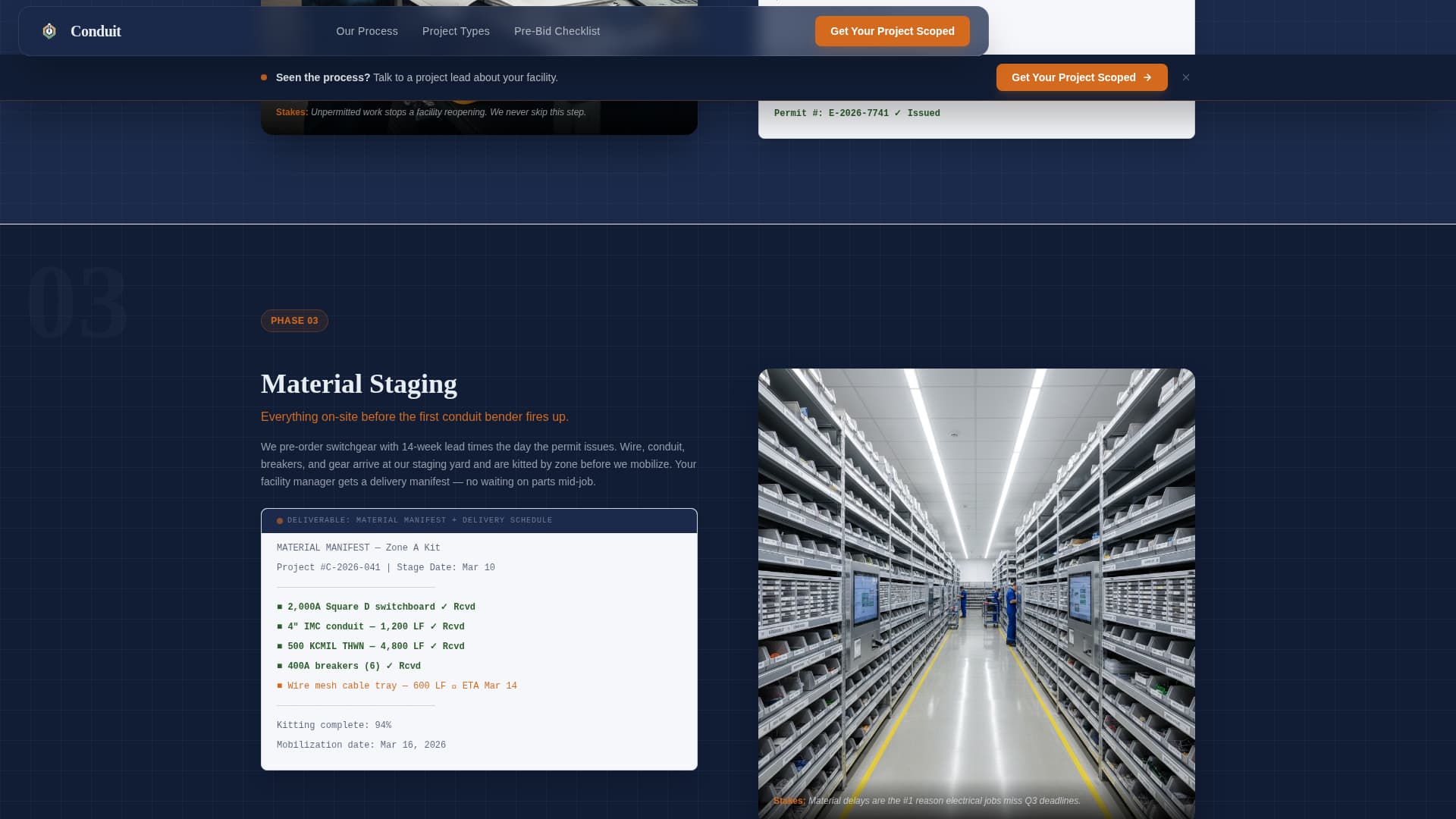The height and width of the screenshot is (819, 1456).
Task: Select 'Project Types' in the navigation
Action: (x=456, y=31)
